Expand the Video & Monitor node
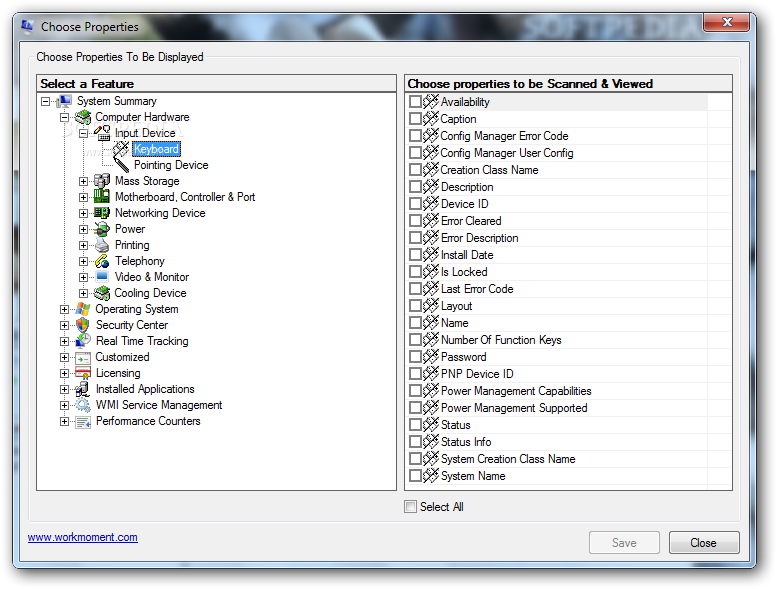The width and height of the screenshot is (777, 589). [84, 277]
